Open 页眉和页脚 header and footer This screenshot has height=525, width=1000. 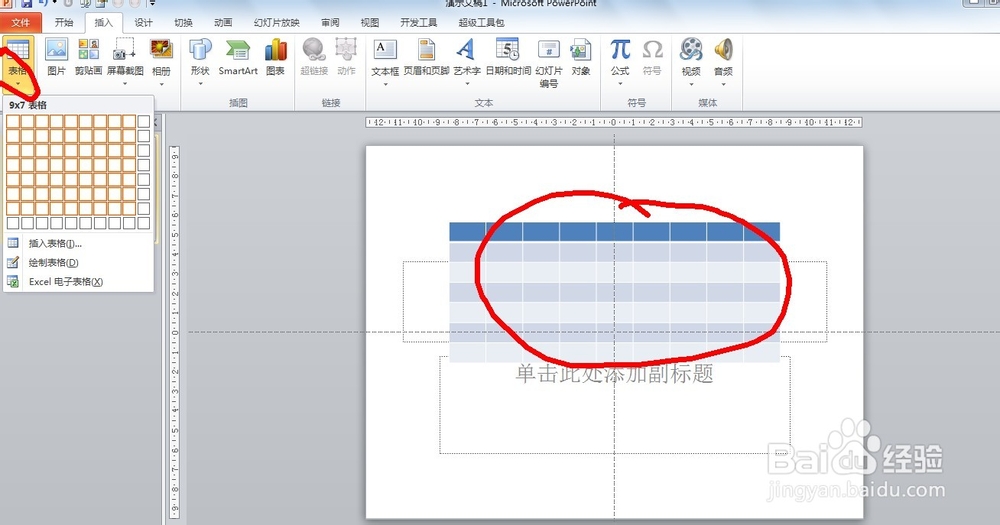point(427,57)
